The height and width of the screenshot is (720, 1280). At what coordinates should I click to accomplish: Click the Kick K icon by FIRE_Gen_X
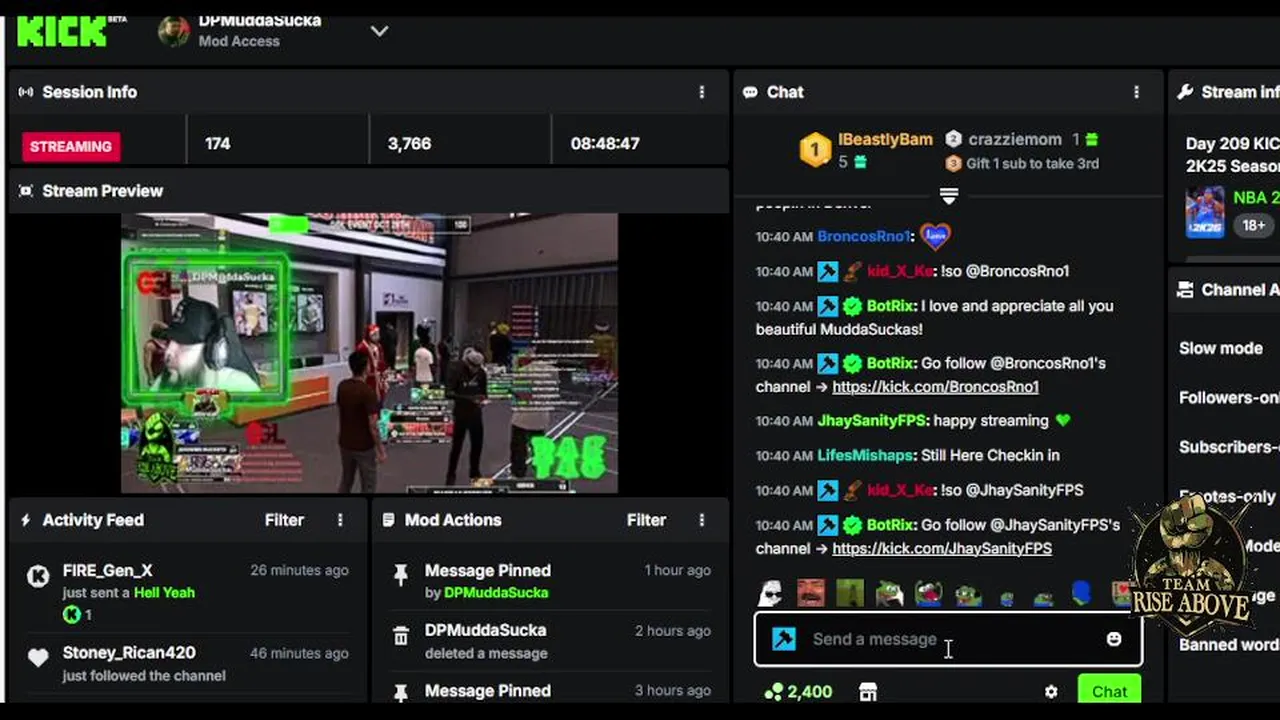point(38,576)
